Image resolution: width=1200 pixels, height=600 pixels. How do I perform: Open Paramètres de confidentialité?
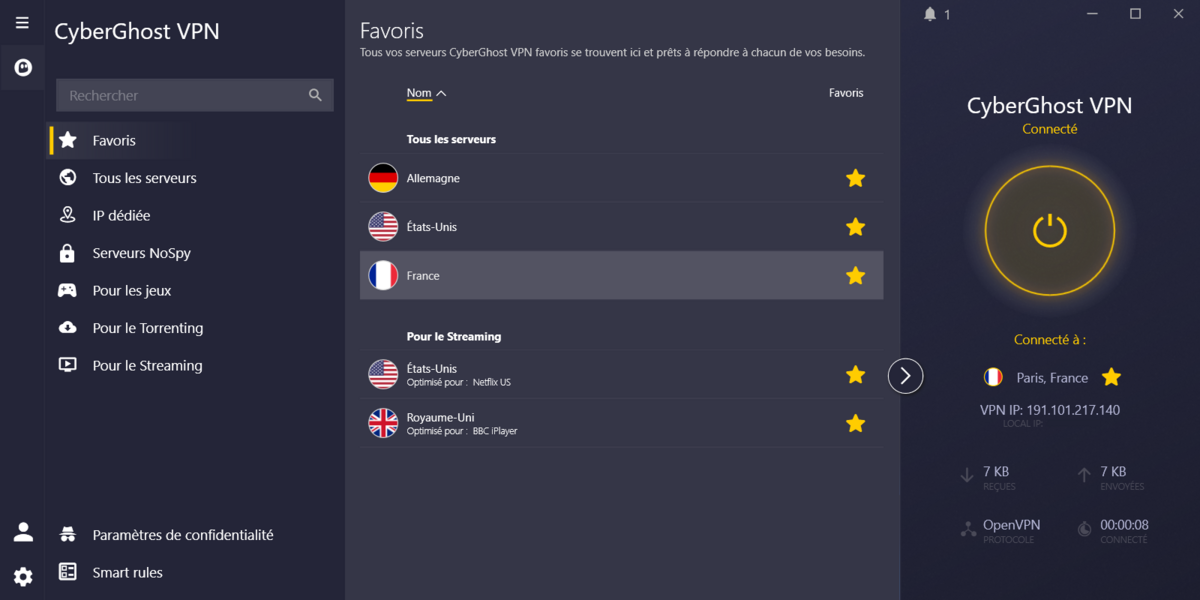[x=182, y=535]
